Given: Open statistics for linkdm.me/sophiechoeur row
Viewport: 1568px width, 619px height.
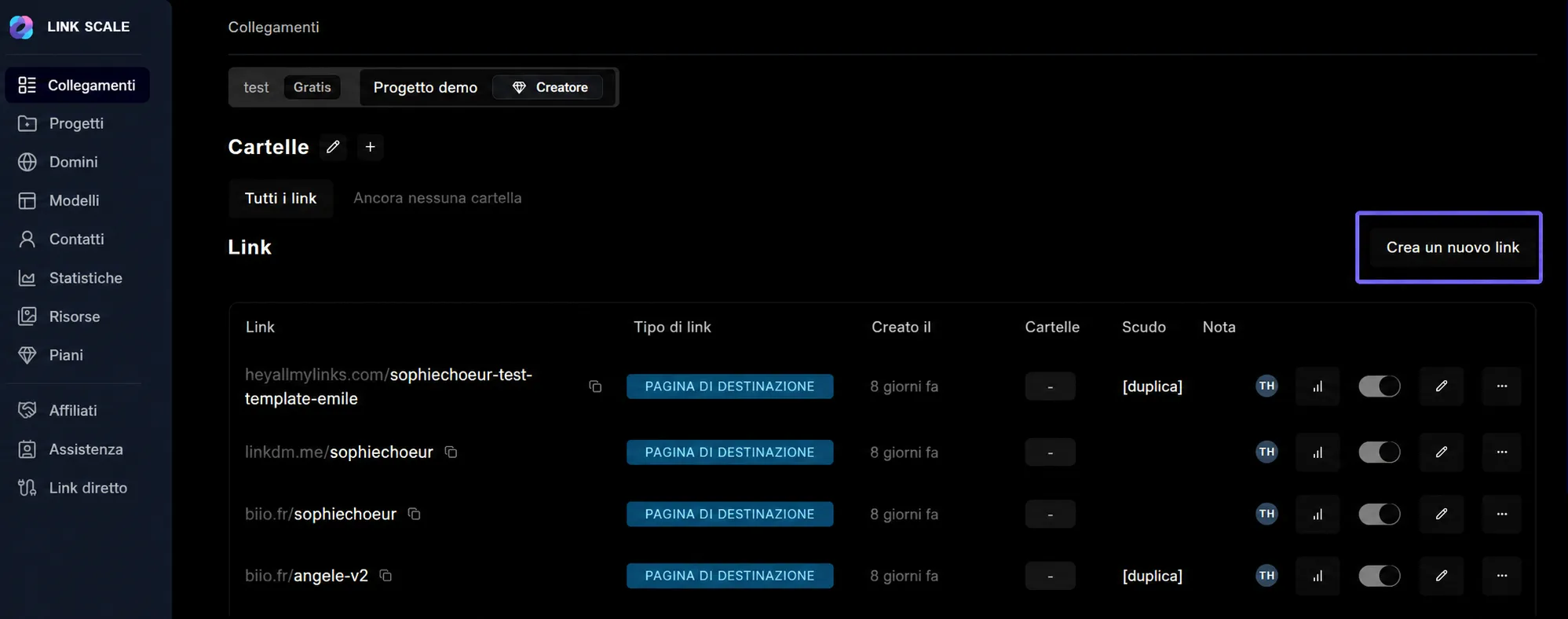Looking at the screenshot, I should [1318, 452].
